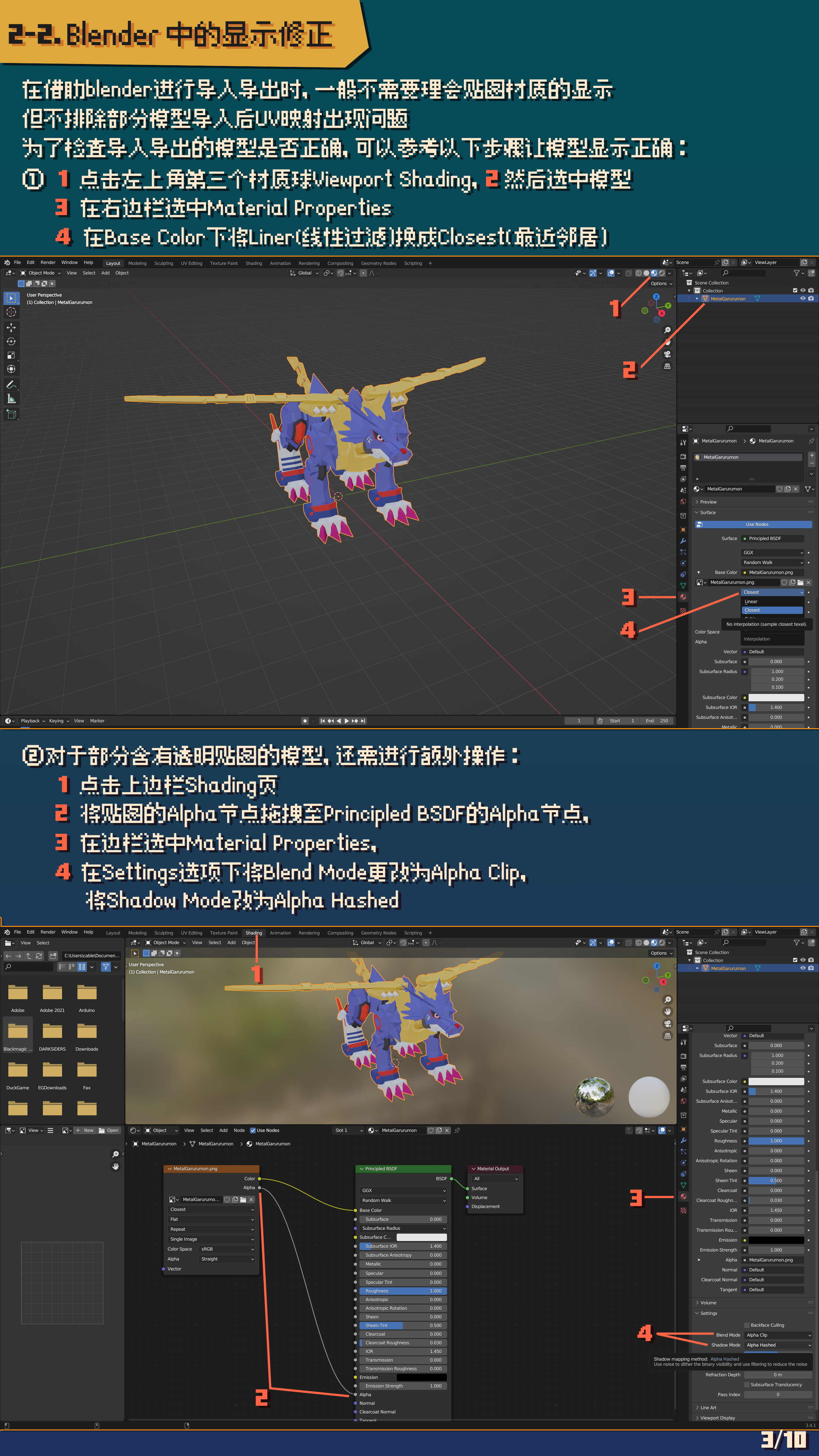Hide MetalGarurumon eye icon in top outliner

803,298
